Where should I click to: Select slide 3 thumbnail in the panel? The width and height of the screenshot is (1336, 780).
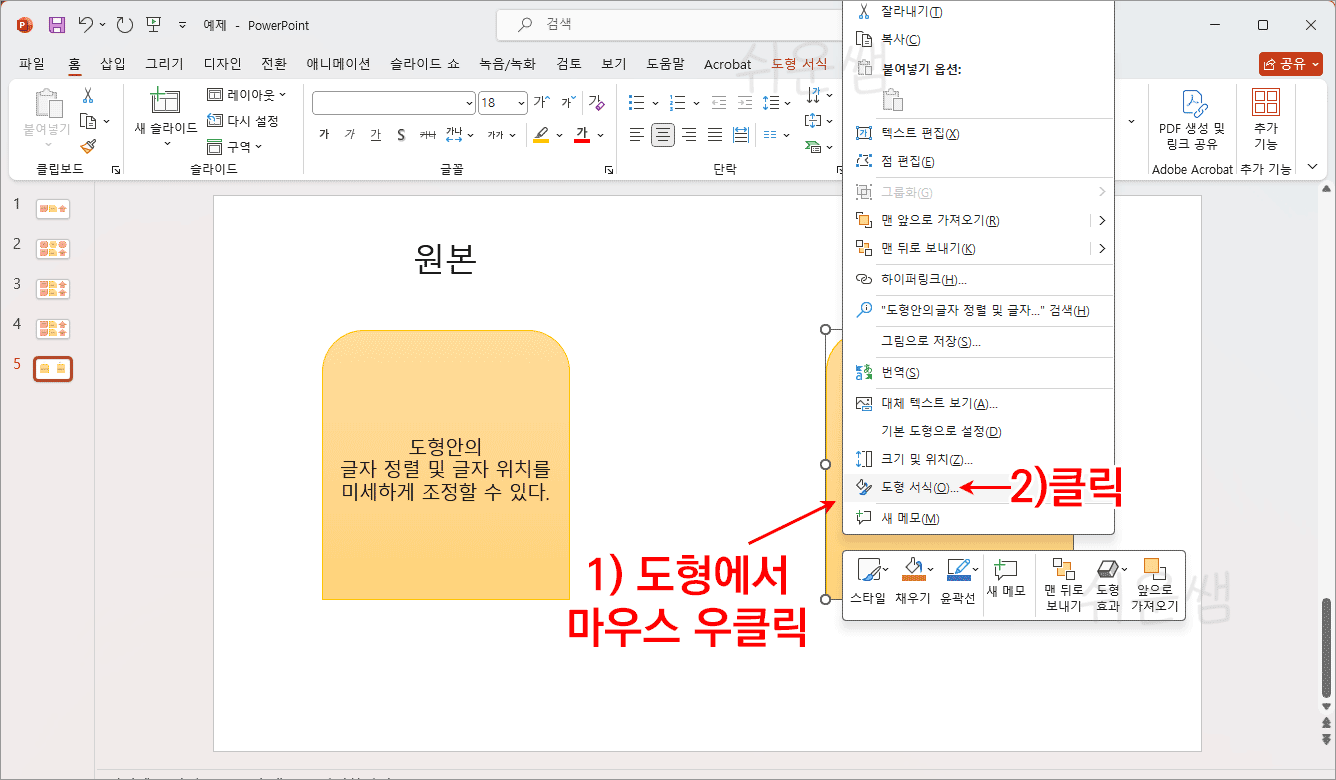(53, 289)
